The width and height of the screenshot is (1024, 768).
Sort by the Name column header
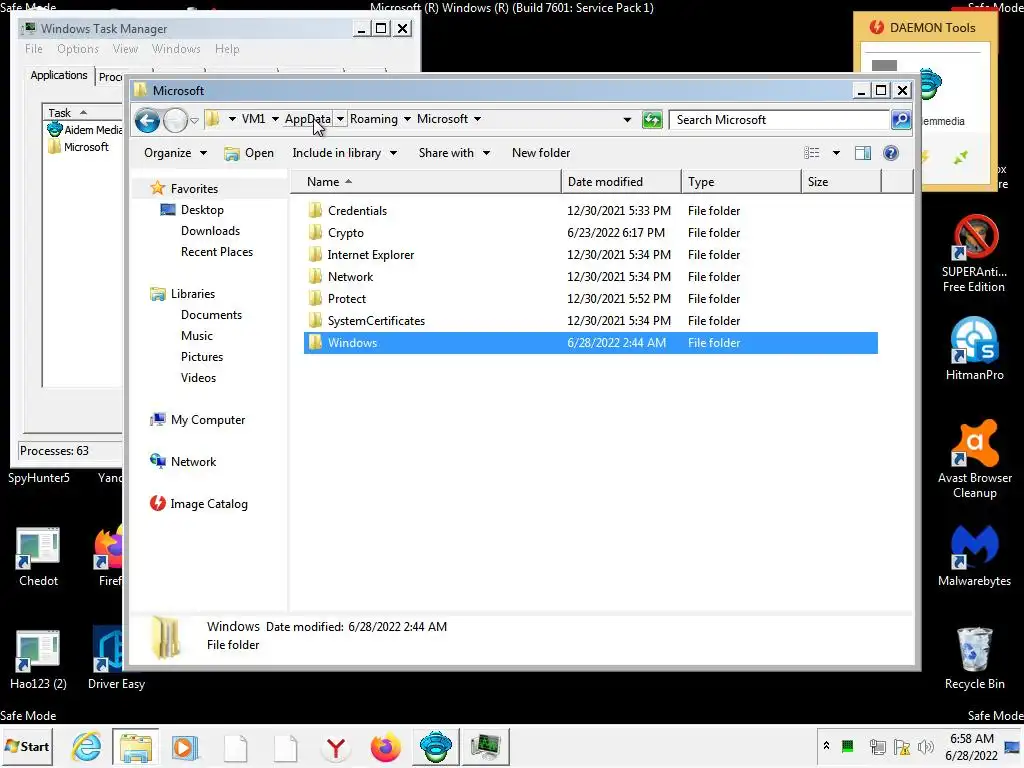point(426,182)
